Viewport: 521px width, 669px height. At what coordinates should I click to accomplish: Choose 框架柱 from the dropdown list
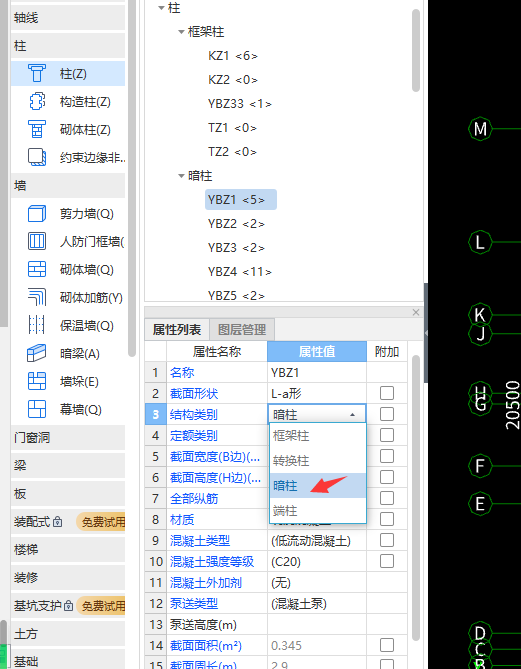(318, 436)
